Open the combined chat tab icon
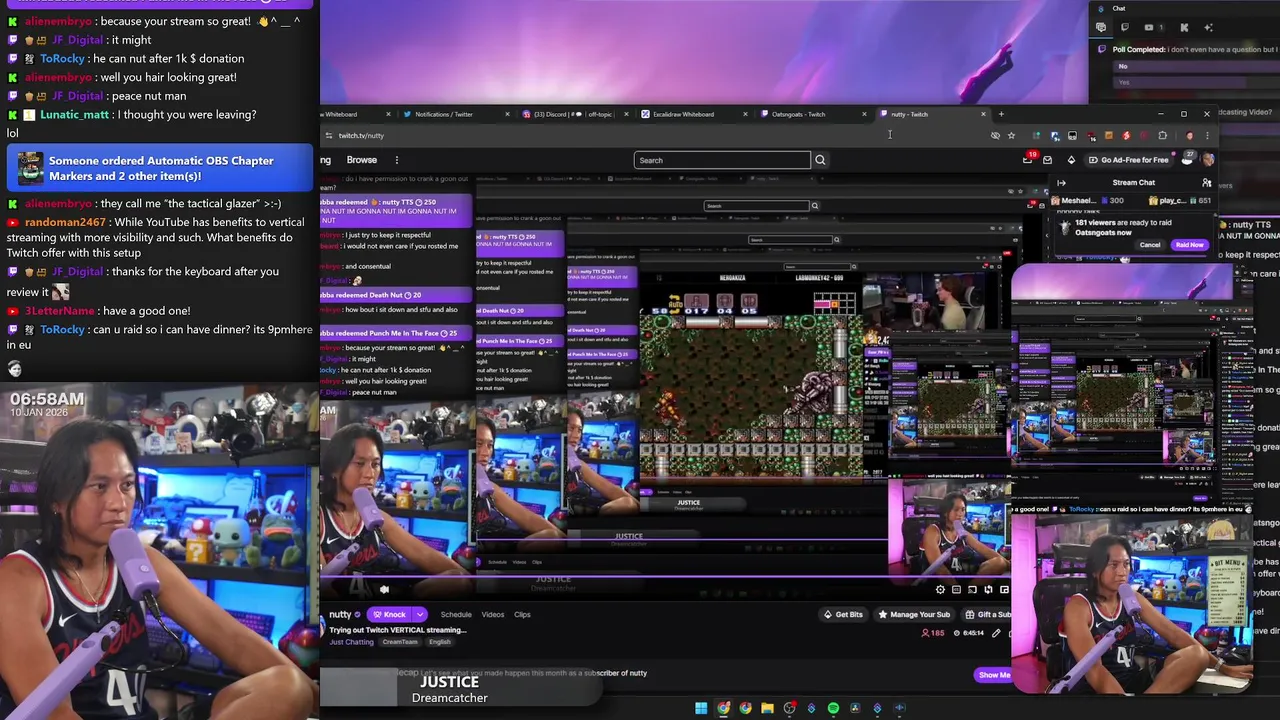This screenshot has width=1280, height=720. click(x=1101, y=27)
